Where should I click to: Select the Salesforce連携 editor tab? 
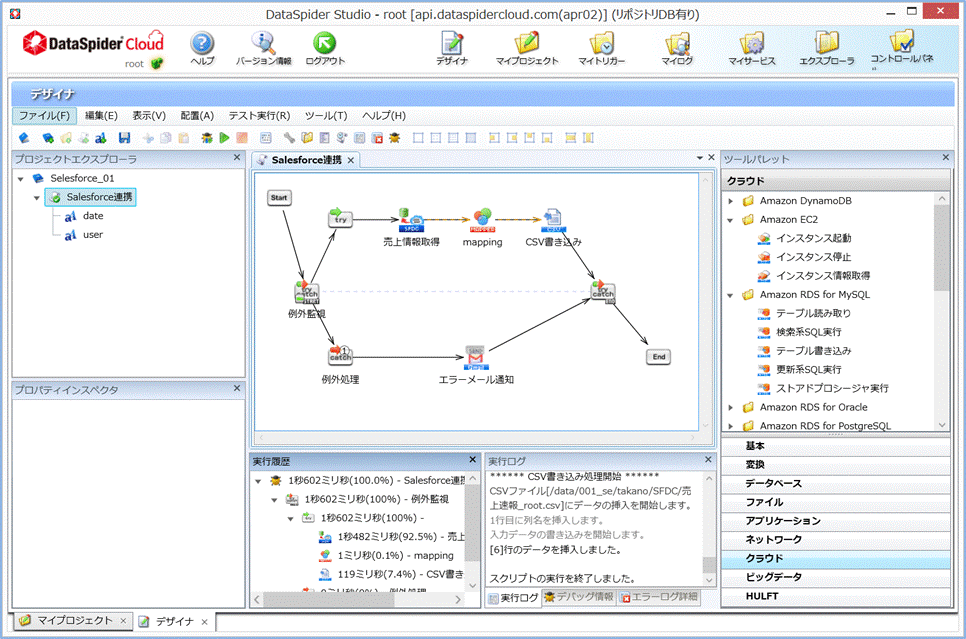pos(306,160)
